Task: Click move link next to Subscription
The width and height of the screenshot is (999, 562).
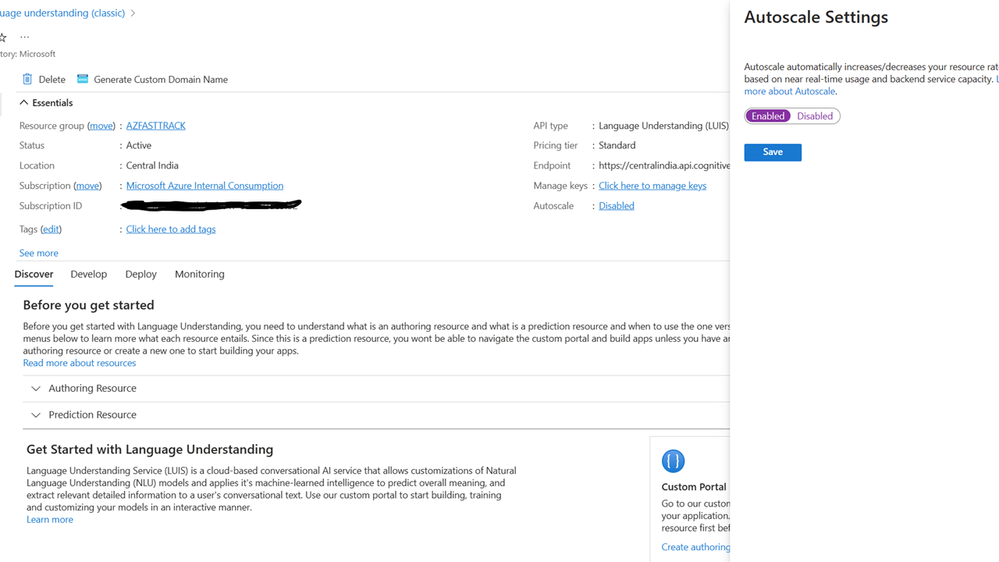Action: coord(87,185)
